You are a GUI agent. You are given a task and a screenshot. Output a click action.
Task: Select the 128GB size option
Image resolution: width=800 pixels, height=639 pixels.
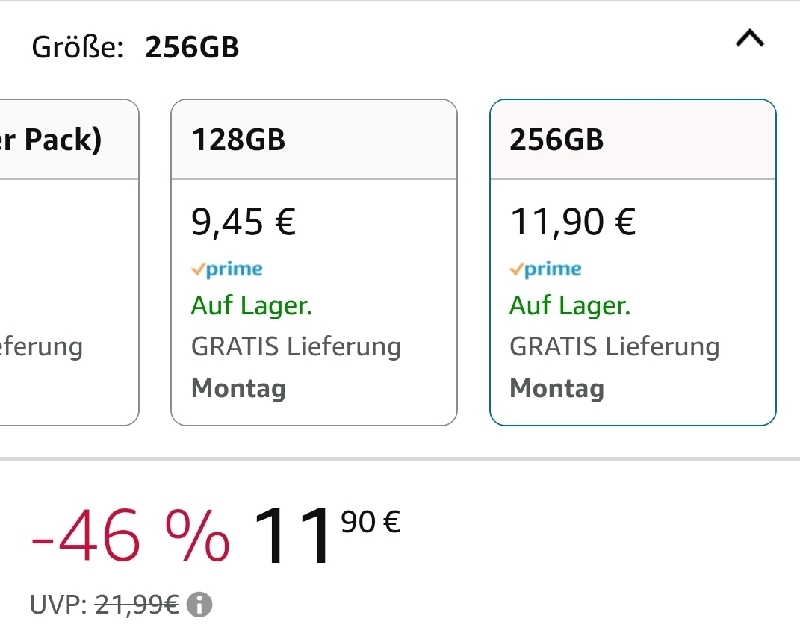pos(314,262)
